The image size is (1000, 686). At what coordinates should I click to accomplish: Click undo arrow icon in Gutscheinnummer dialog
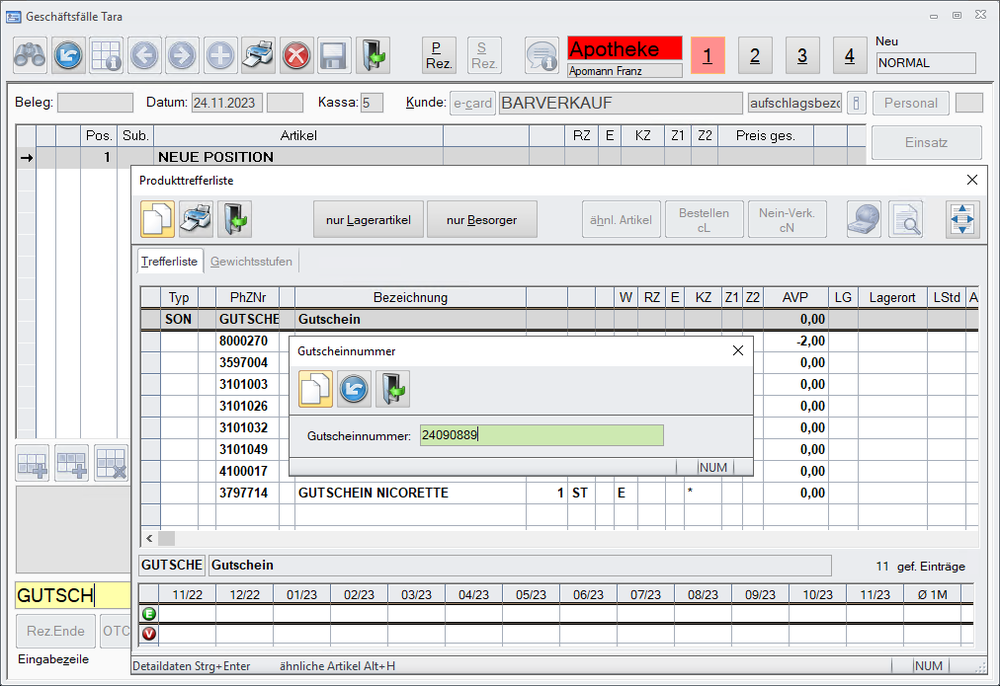click(x=354, y=388)
